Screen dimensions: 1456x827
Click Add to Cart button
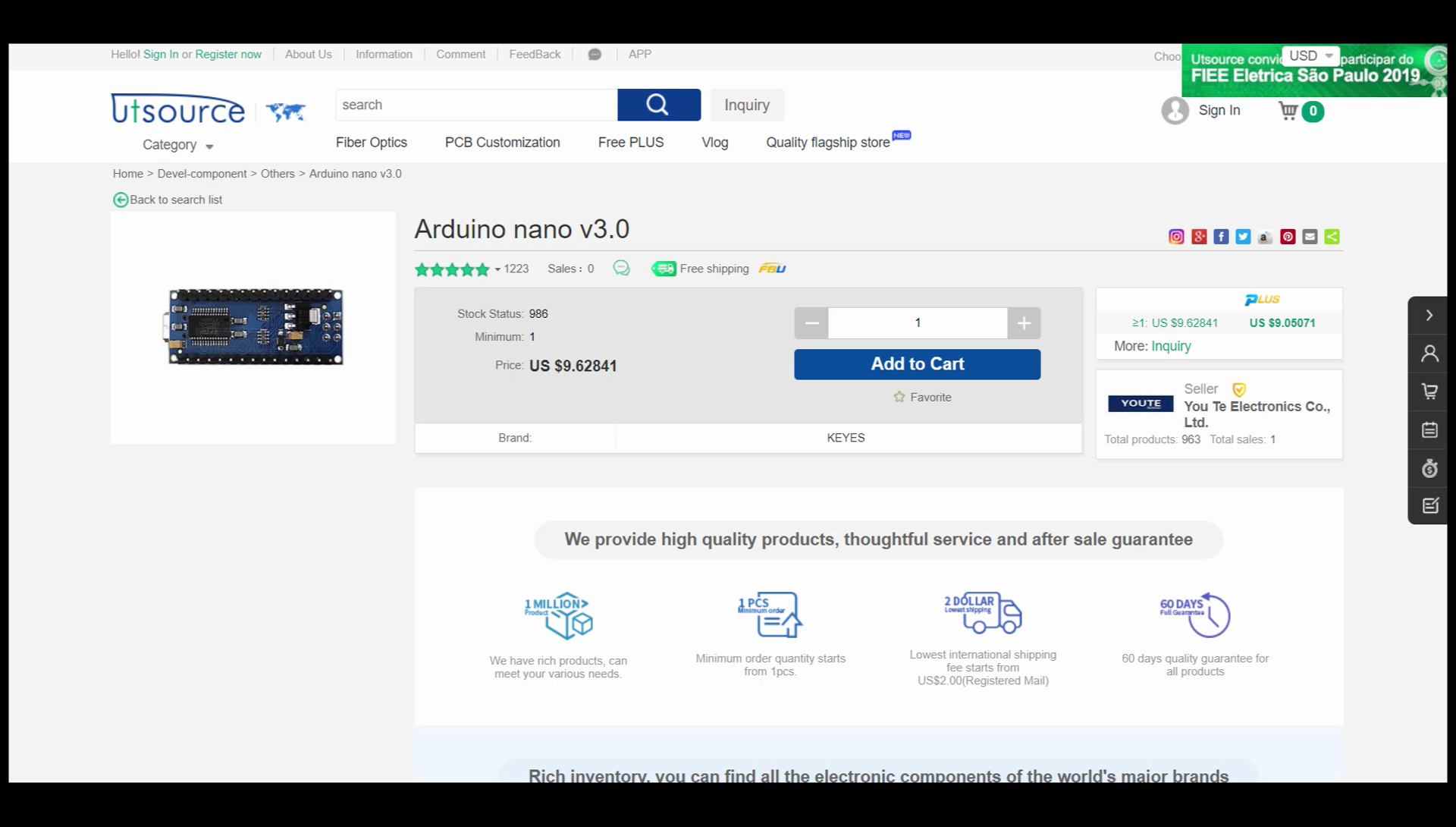917,364
